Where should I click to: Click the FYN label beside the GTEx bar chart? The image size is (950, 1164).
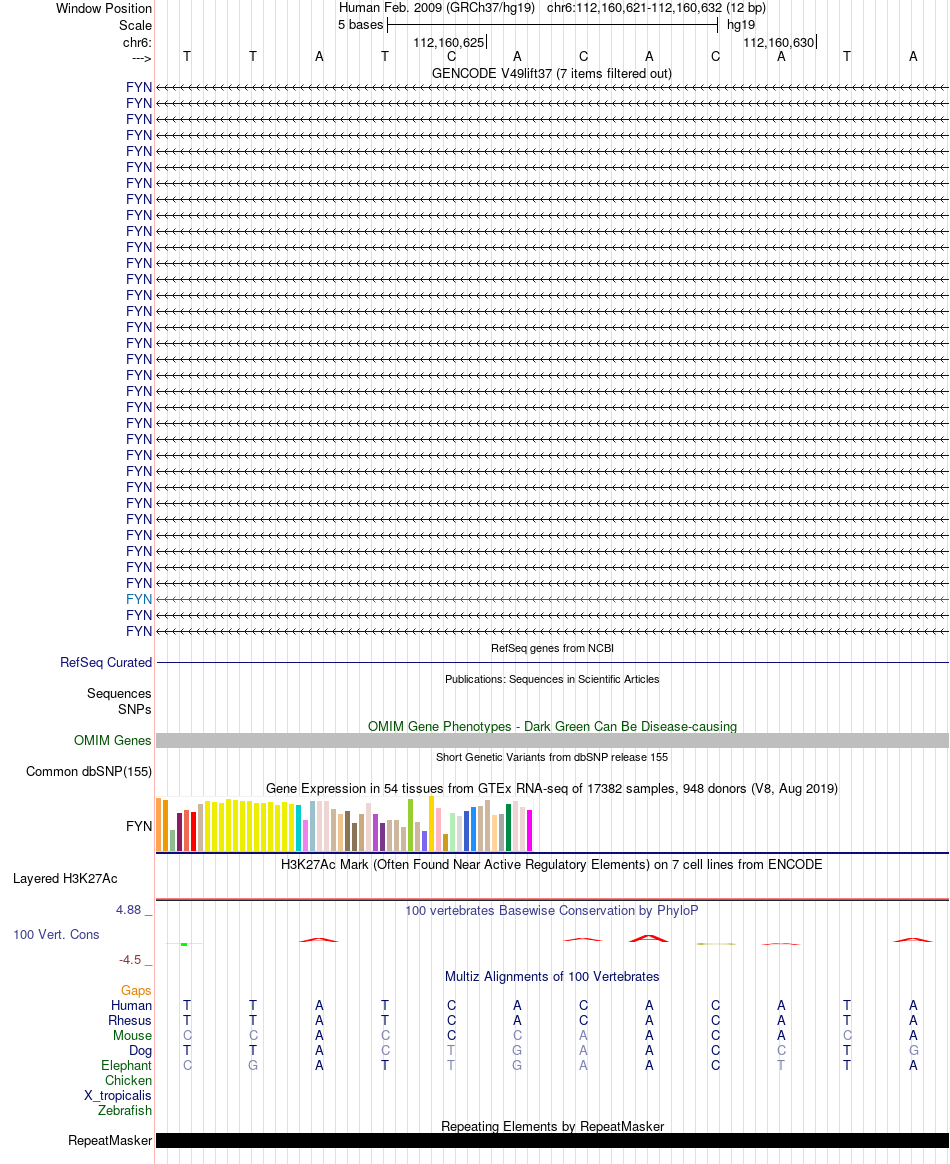coord(139,826)
